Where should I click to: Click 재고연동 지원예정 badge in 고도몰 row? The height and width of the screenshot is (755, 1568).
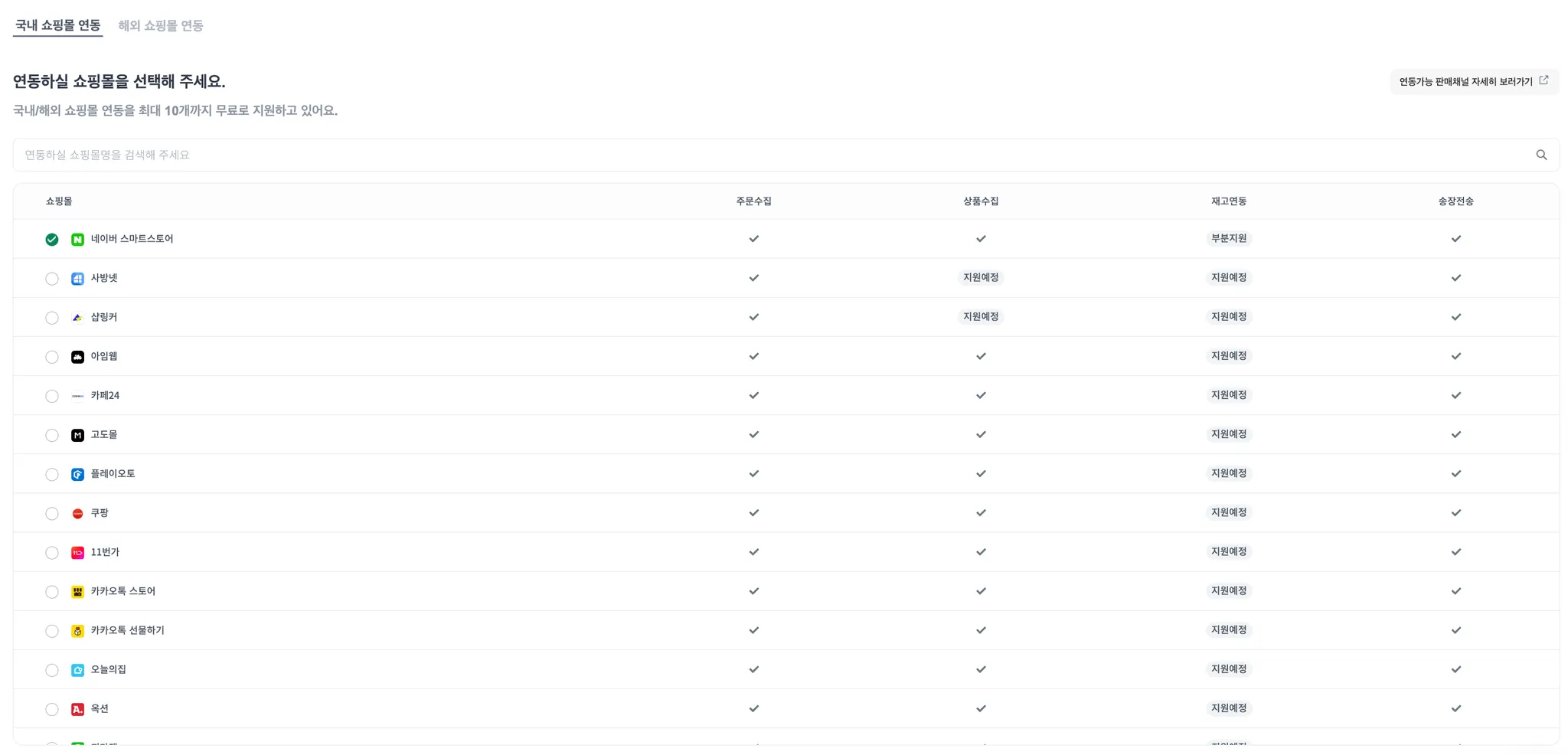point(1229,433)
